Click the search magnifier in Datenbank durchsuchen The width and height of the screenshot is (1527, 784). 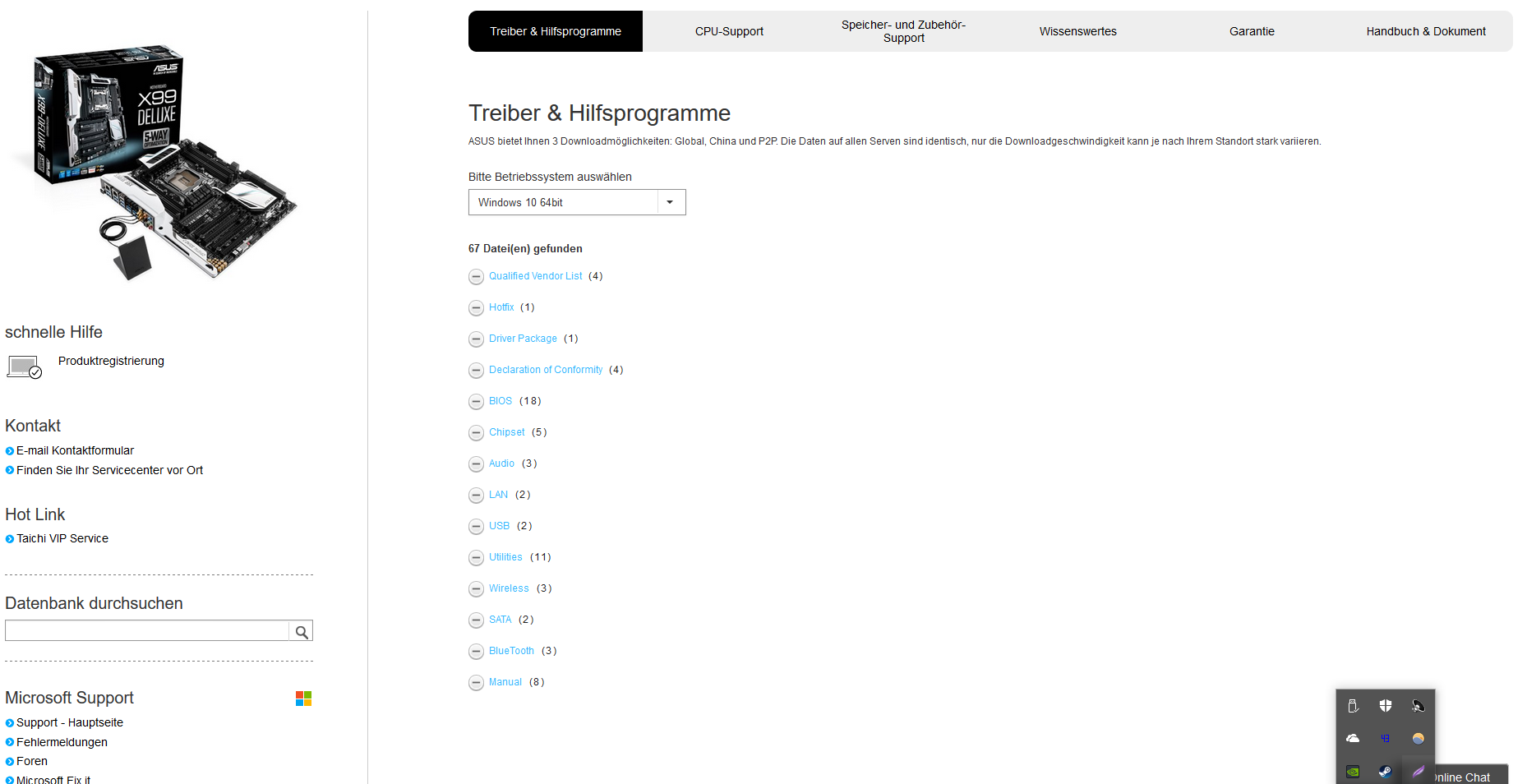302,631
